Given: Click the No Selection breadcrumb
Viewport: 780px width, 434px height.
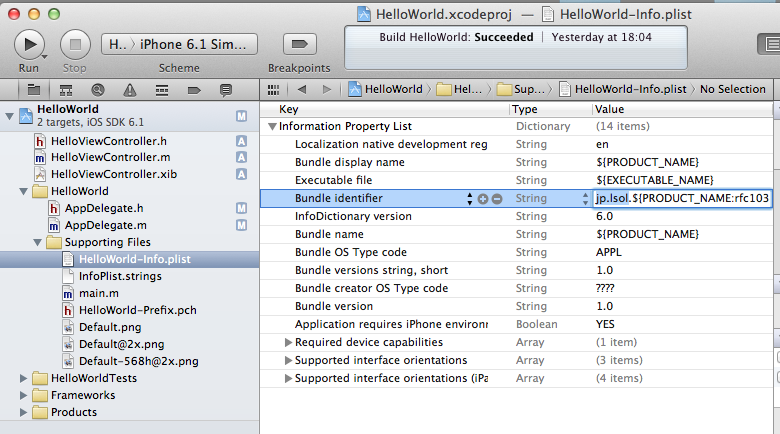Looking at the screenshot, I should 733,90.
